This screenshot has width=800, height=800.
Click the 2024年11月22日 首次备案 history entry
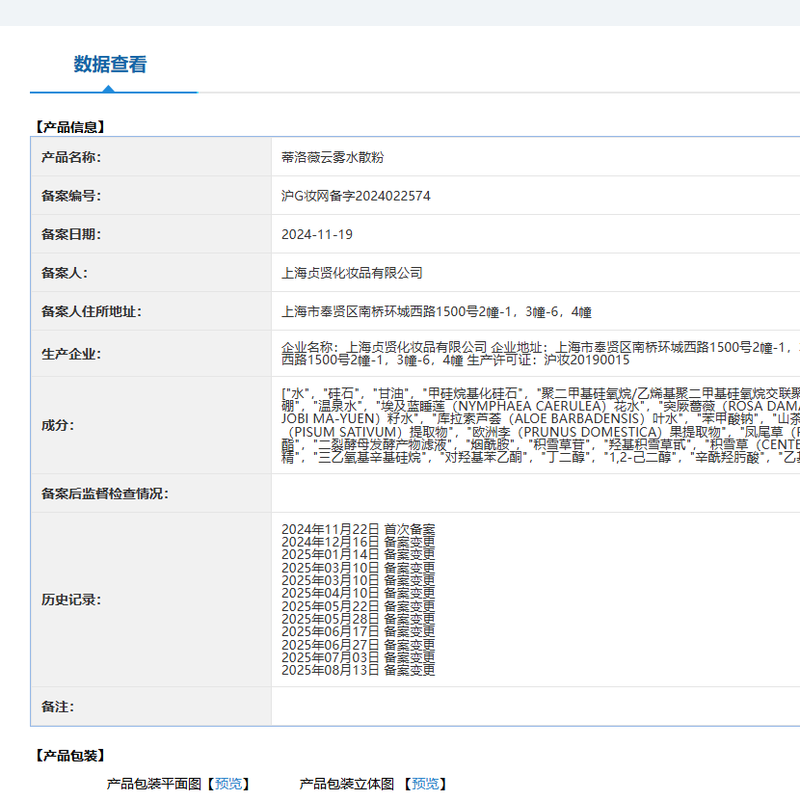pos(358,528)
